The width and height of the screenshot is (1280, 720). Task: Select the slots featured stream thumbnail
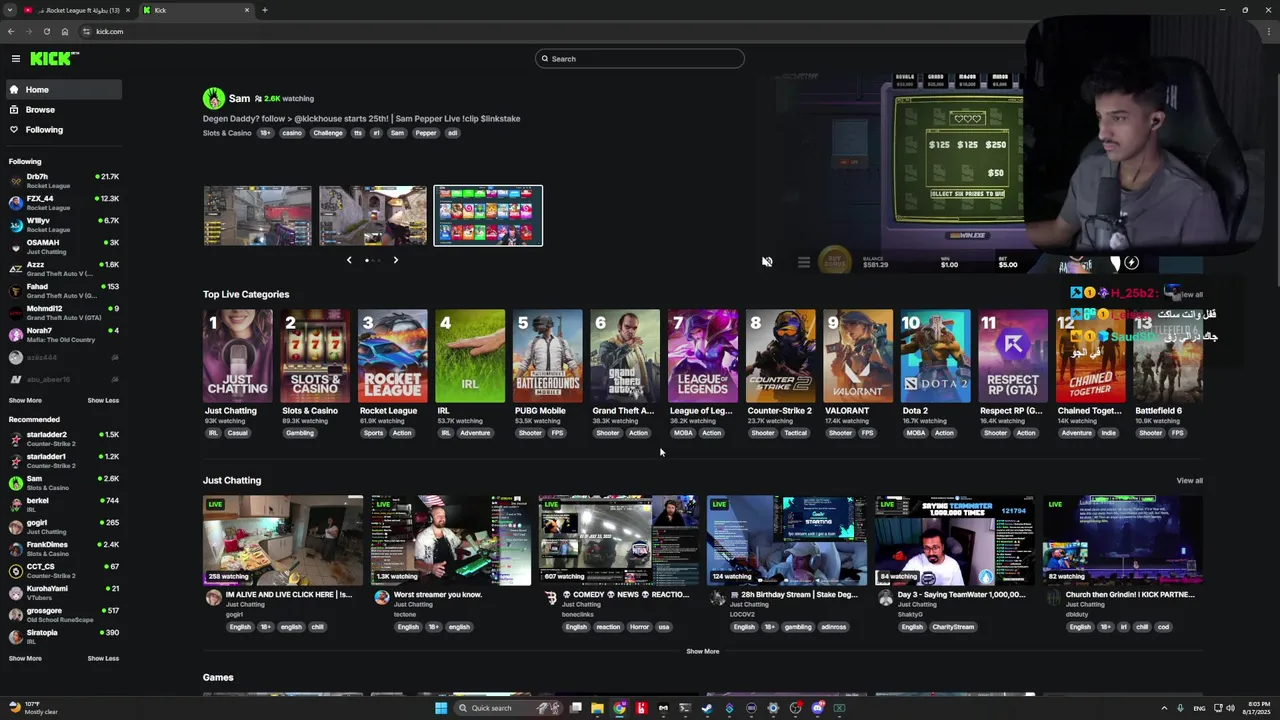[x=488, y=215]
